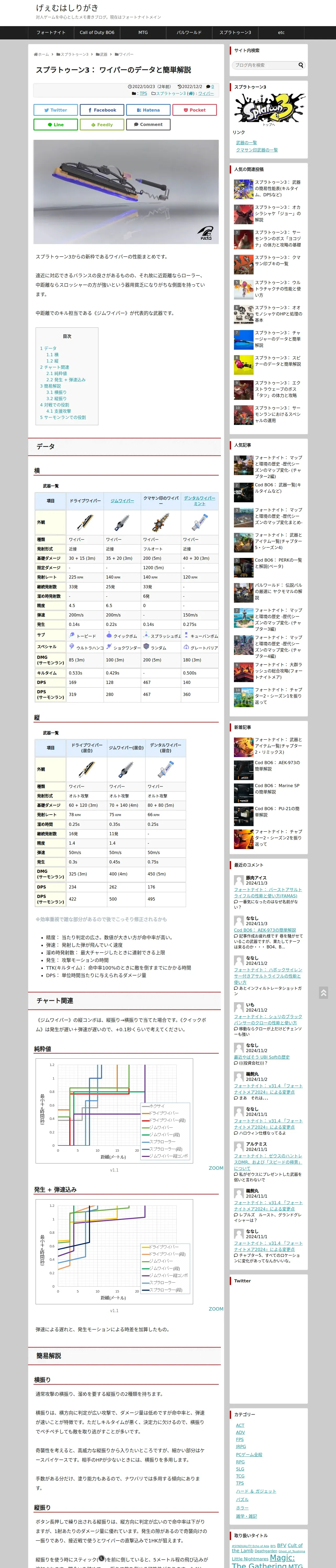Viewport: 336px width, 1568px height.
Task: Click the comment count icon near date
Action: coord(208,87)
